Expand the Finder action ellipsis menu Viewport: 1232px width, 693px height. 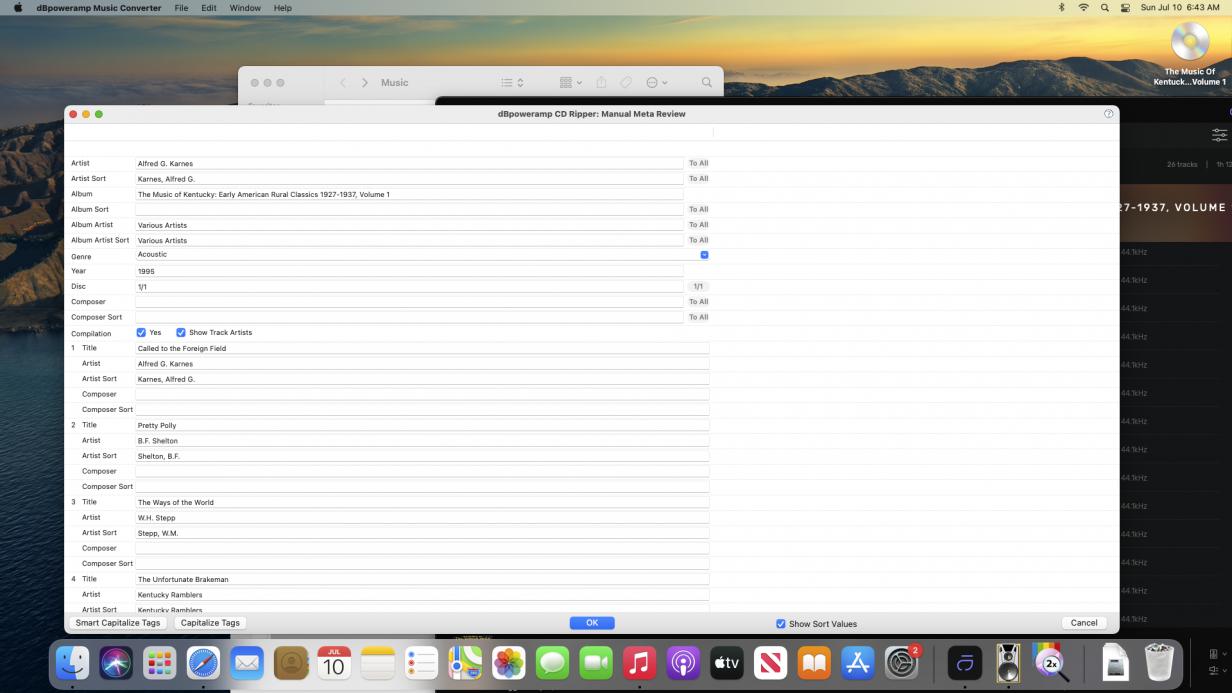click(657, 83)
